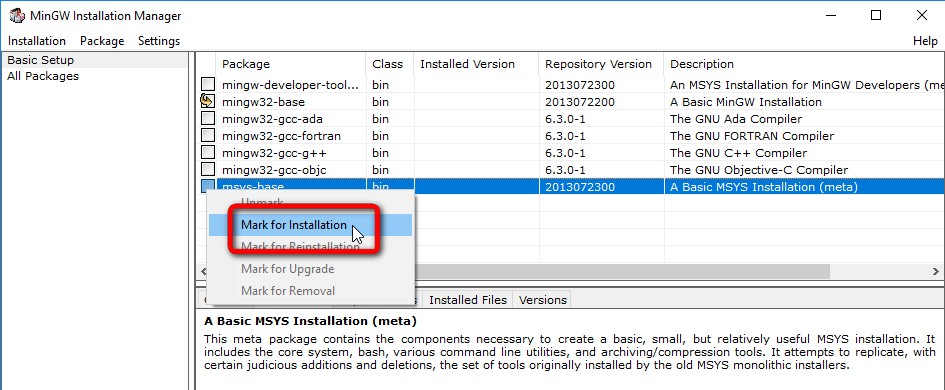The image size is (945, 390).
Task: Click the MinGW app icon in title bar
Action: click(x=17, y=16)
